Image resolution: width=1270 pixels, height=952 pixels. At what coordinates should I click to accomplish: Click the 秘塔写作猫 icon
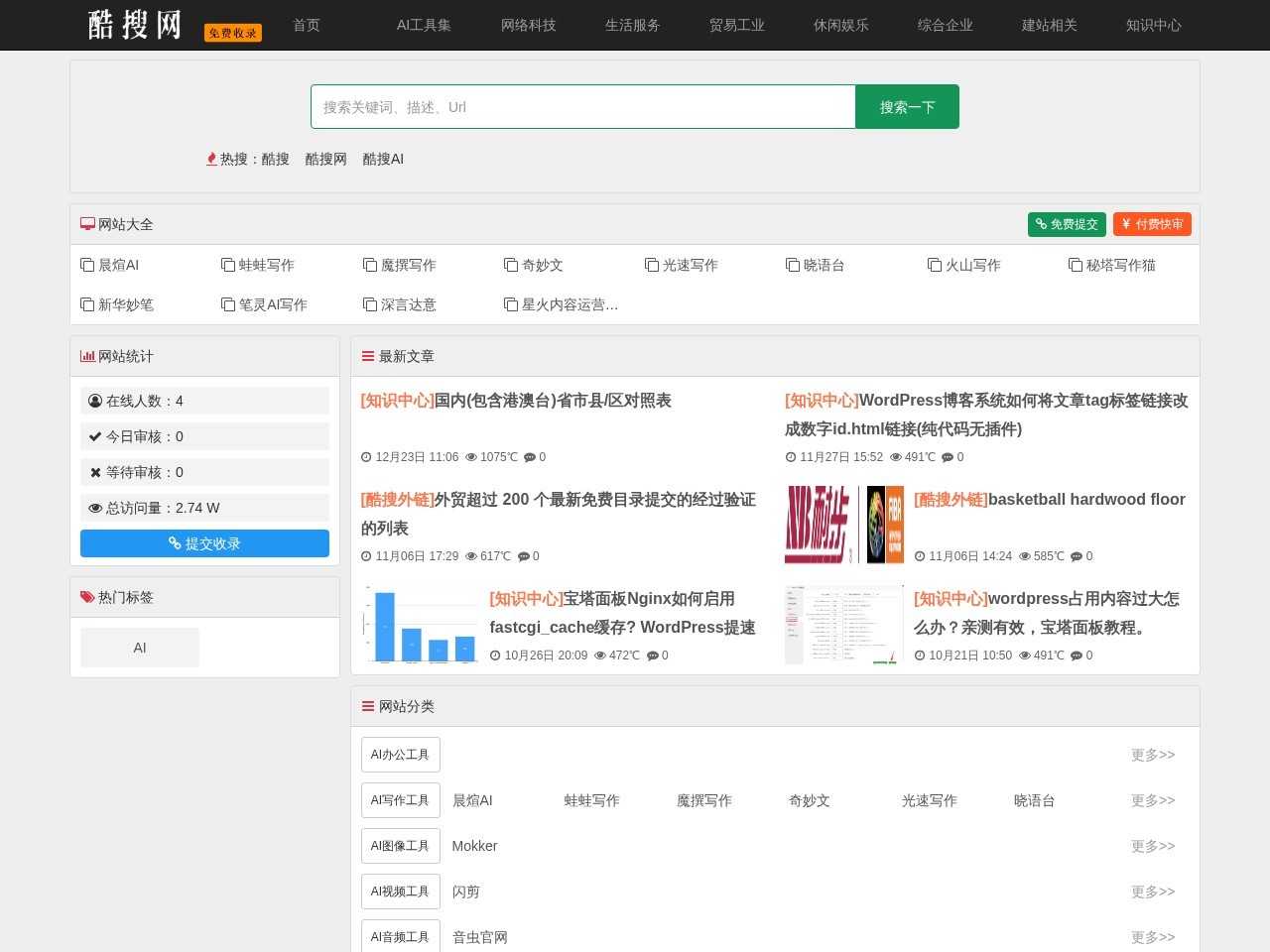[1076, 265]
